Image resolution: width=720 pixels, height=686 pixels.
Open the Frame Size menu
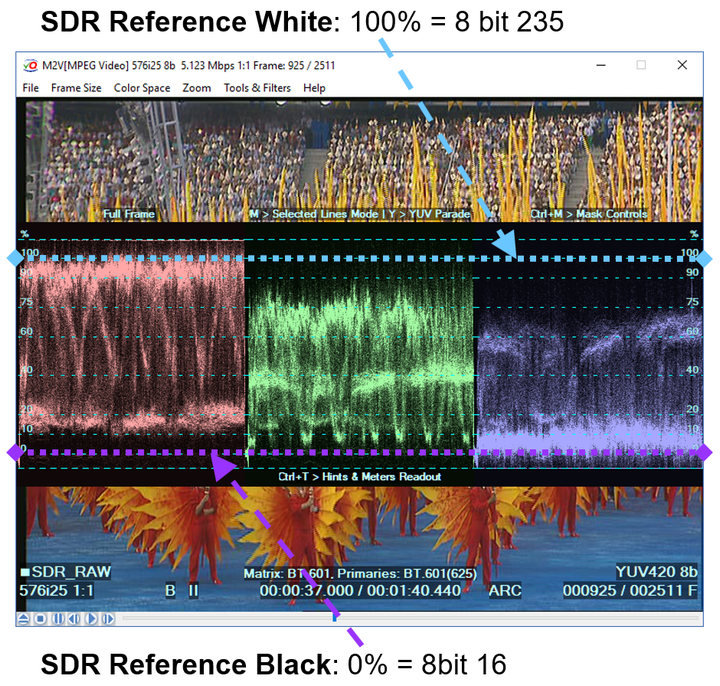(x=76, y=88)
